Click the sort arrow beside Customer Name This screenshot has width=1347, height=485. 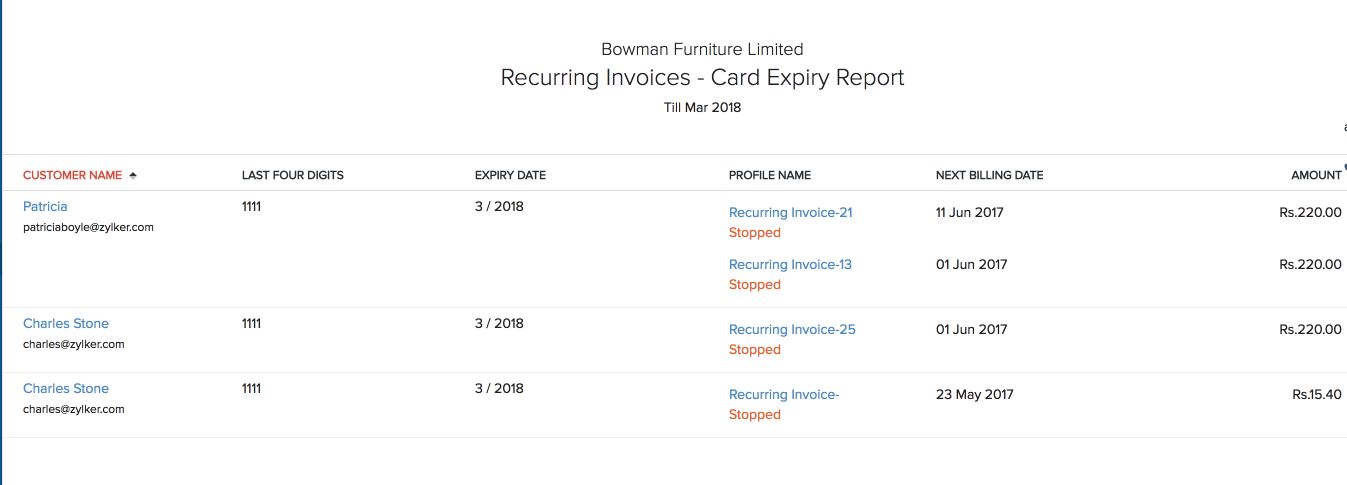pyautogui.click(x=133, y=175)
